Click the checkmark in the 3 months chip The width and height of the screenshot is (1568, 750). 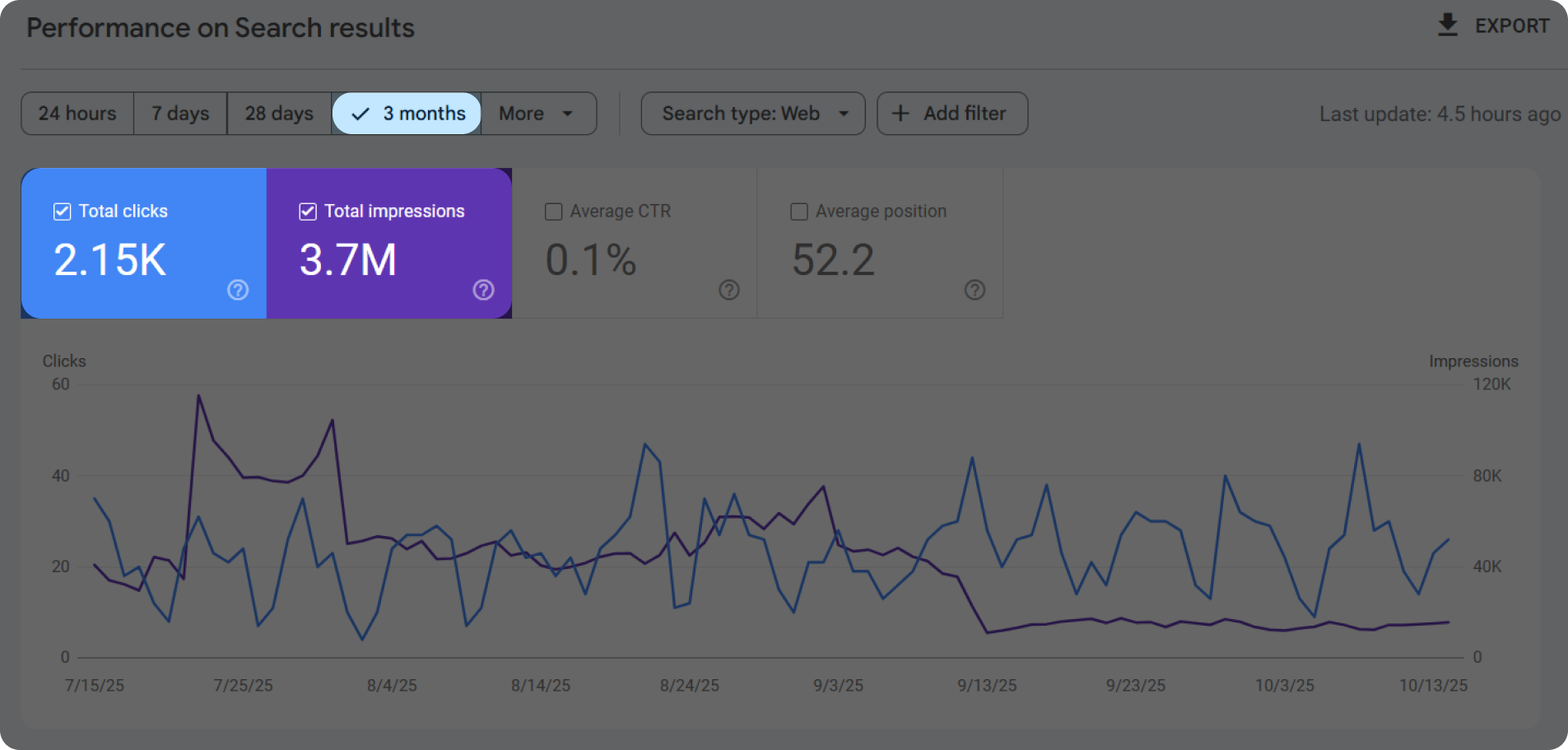tap(359, 113)
